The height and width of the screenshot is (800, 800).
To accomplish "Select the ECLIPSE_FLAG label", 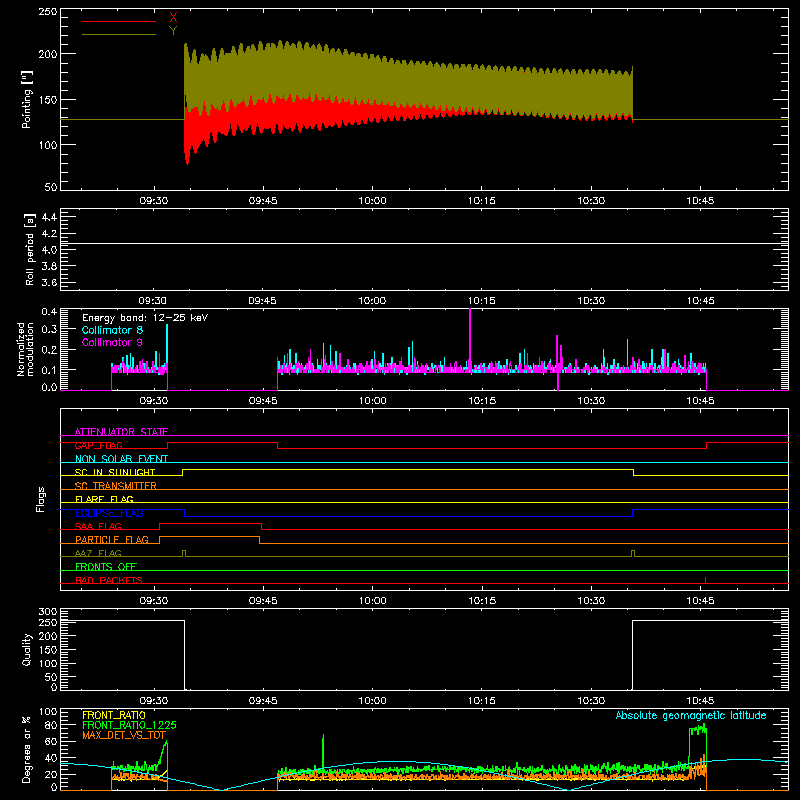I will (x=109, y=513).
